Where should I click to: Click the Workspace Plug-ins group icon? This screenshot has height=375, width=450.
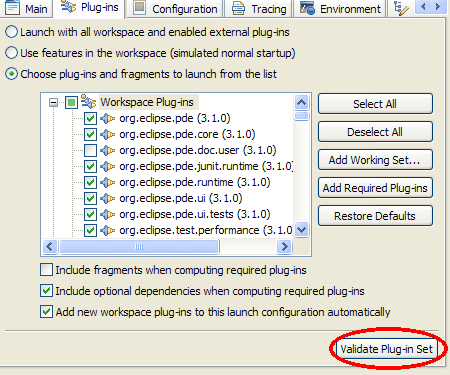pos(89,102)
